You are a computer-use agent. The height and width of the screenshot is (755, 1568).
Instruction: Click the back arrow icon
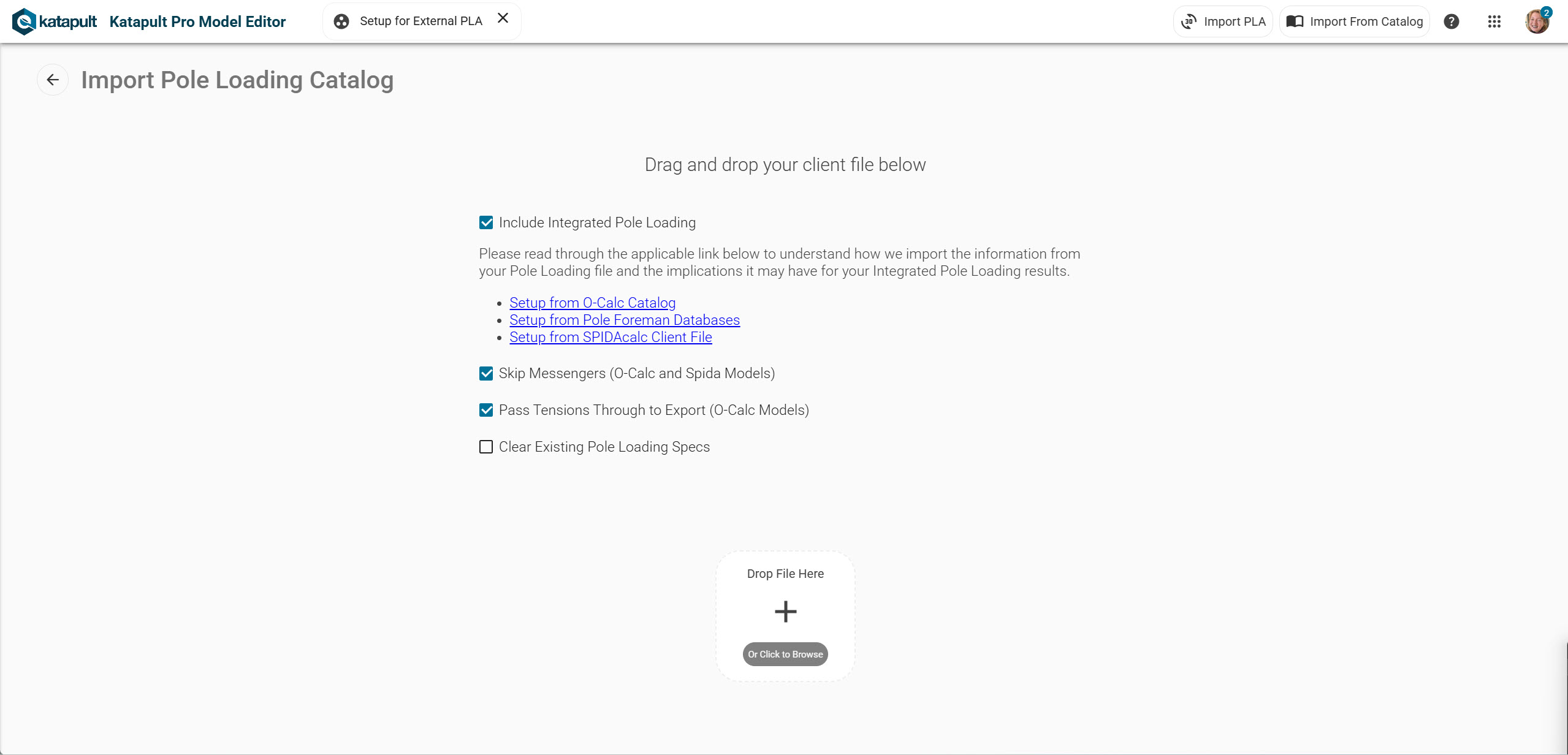(53, 80)
